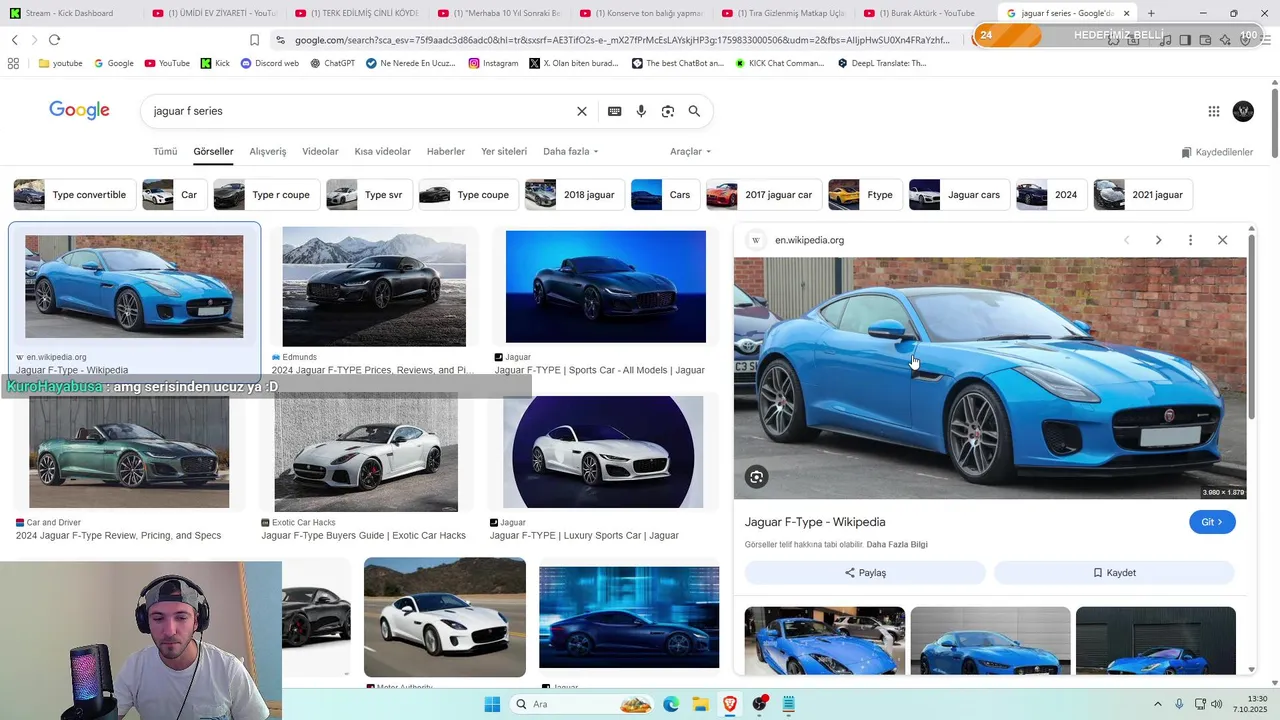Screen dimensions: 1280x720
Task: Reload the page
Action: (54, 39)
